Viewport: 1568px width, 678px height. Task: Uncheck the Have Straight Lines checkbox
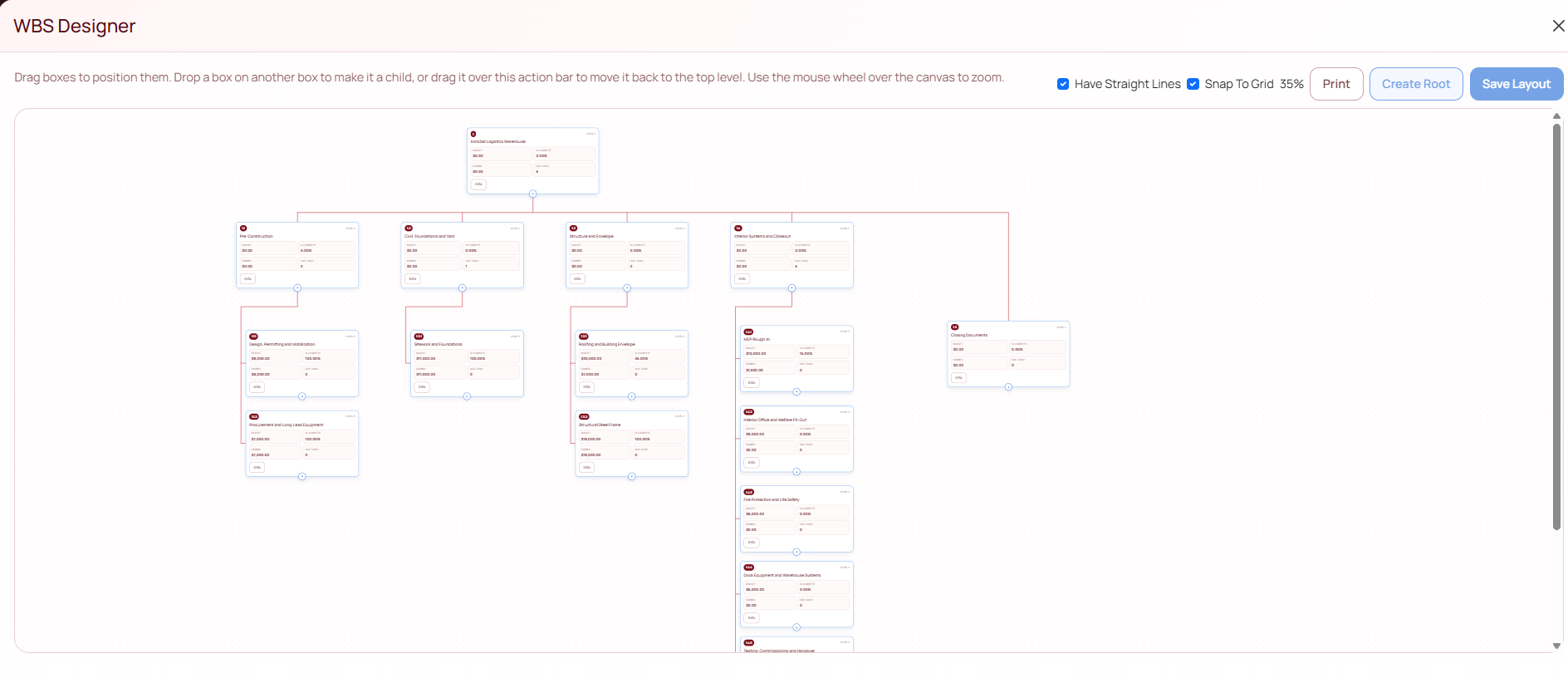[1063, 84]
